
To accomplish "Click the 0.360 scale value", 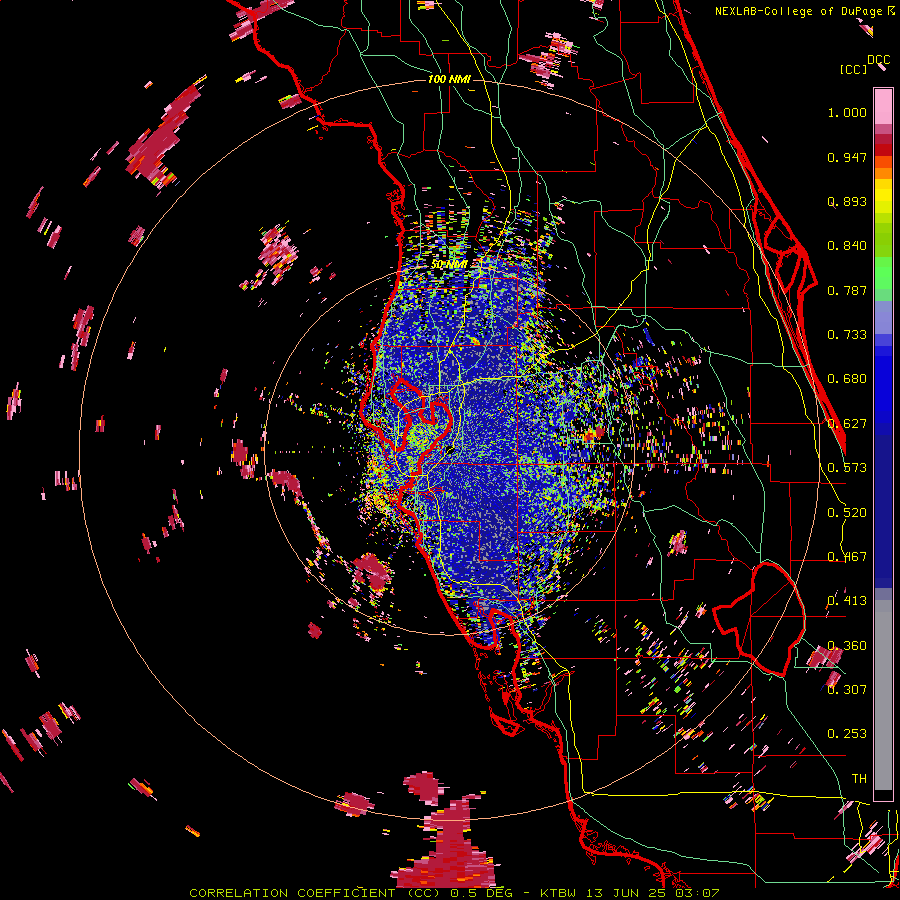I will click(847, 646).
